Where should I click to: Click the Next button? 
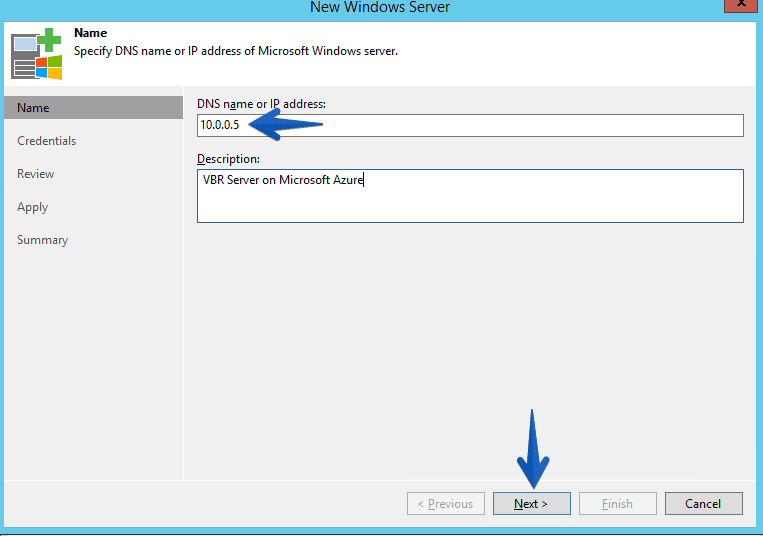[531, 503]
